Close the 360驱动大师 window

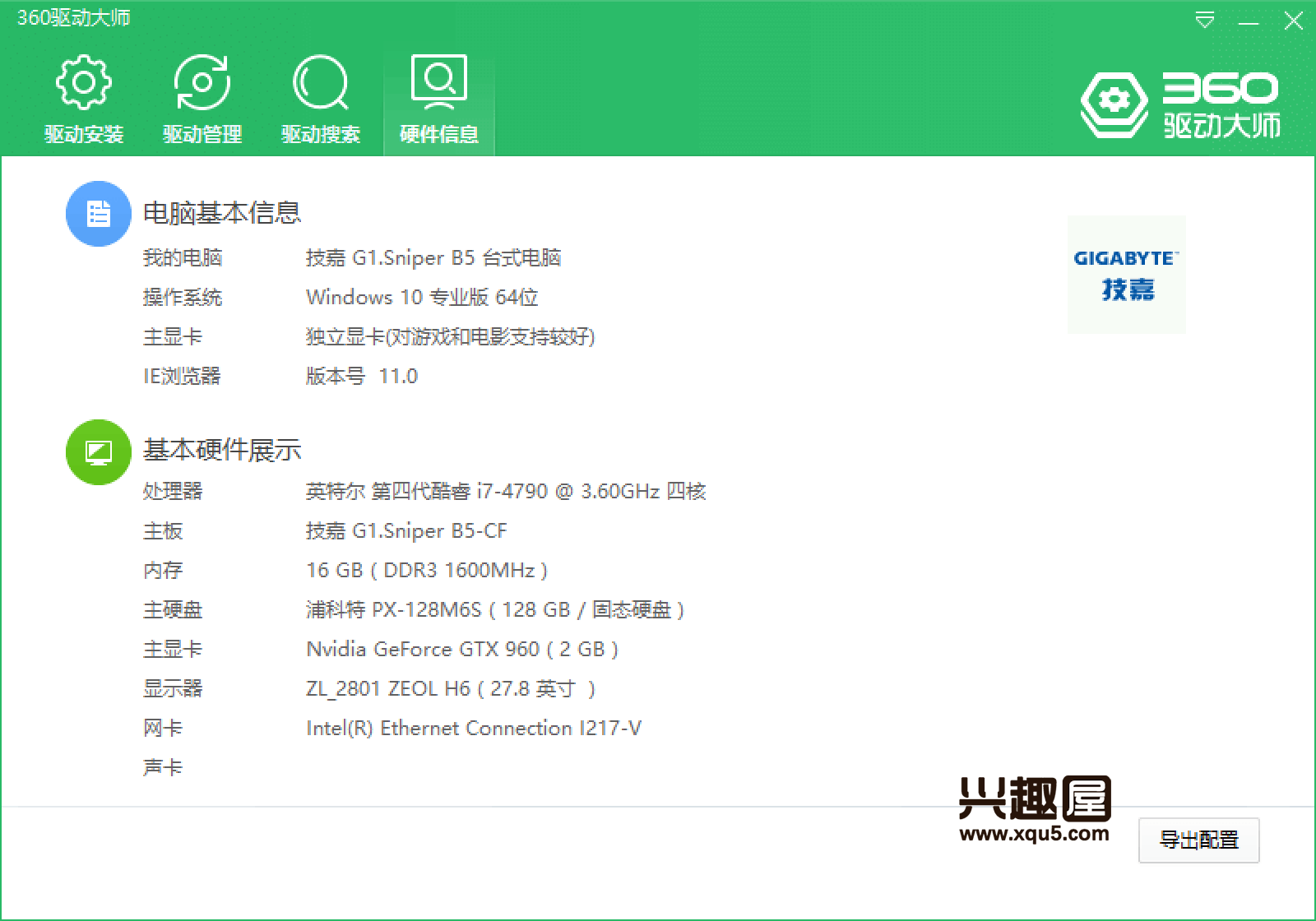pos(1294,21)
